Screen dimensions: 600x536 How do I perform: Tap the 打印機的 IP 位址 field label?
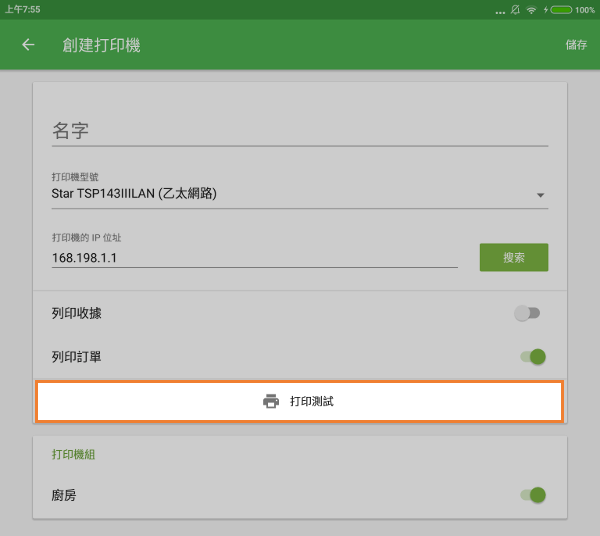click(86, 238)
